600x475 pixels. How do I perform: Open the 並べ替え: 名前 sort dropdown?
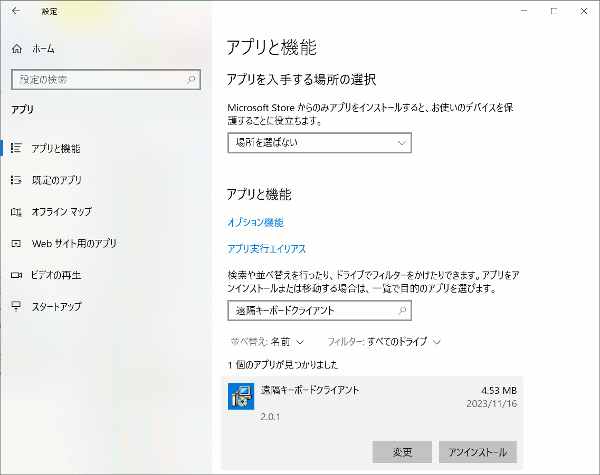(x=266, y=341)
